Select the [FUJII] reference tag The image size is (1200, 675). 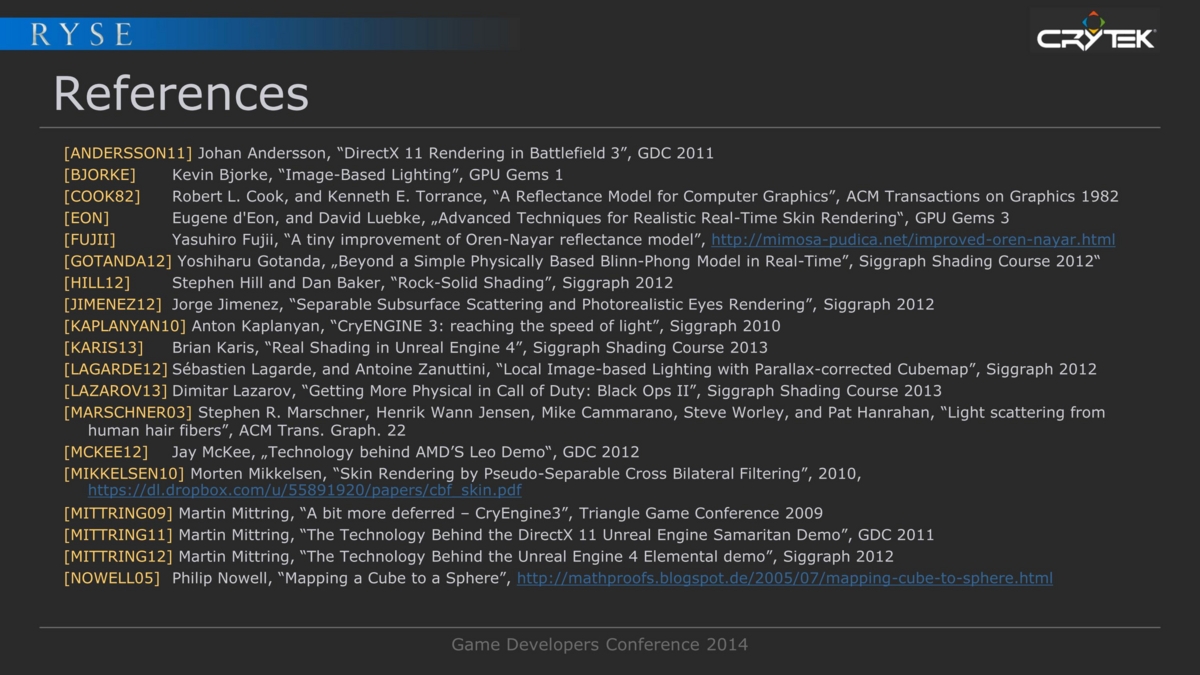tap(90, 240)
